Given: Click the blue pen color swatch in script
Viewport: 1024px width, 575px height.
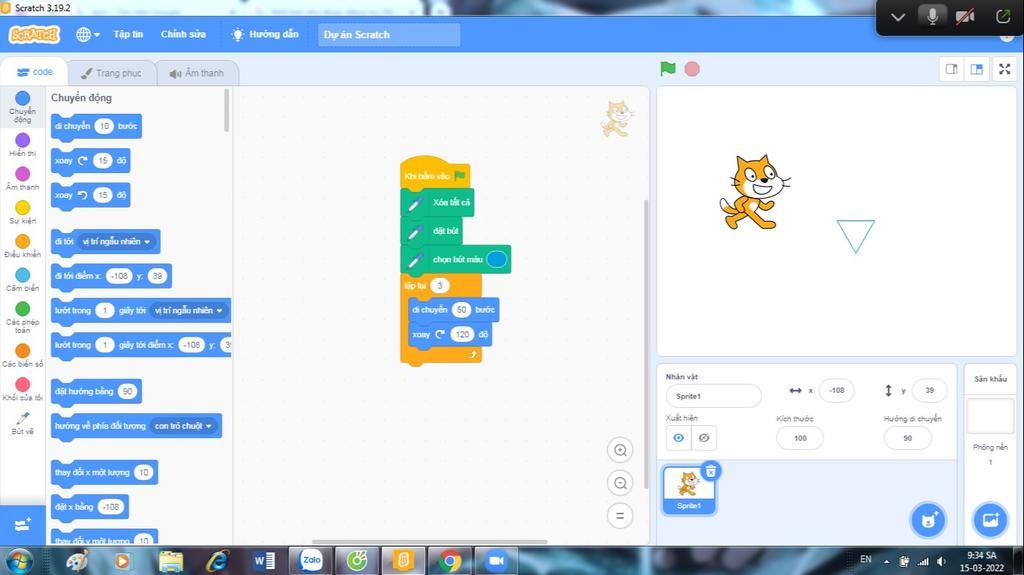Looking at the screenshot, I should [496, 259].
